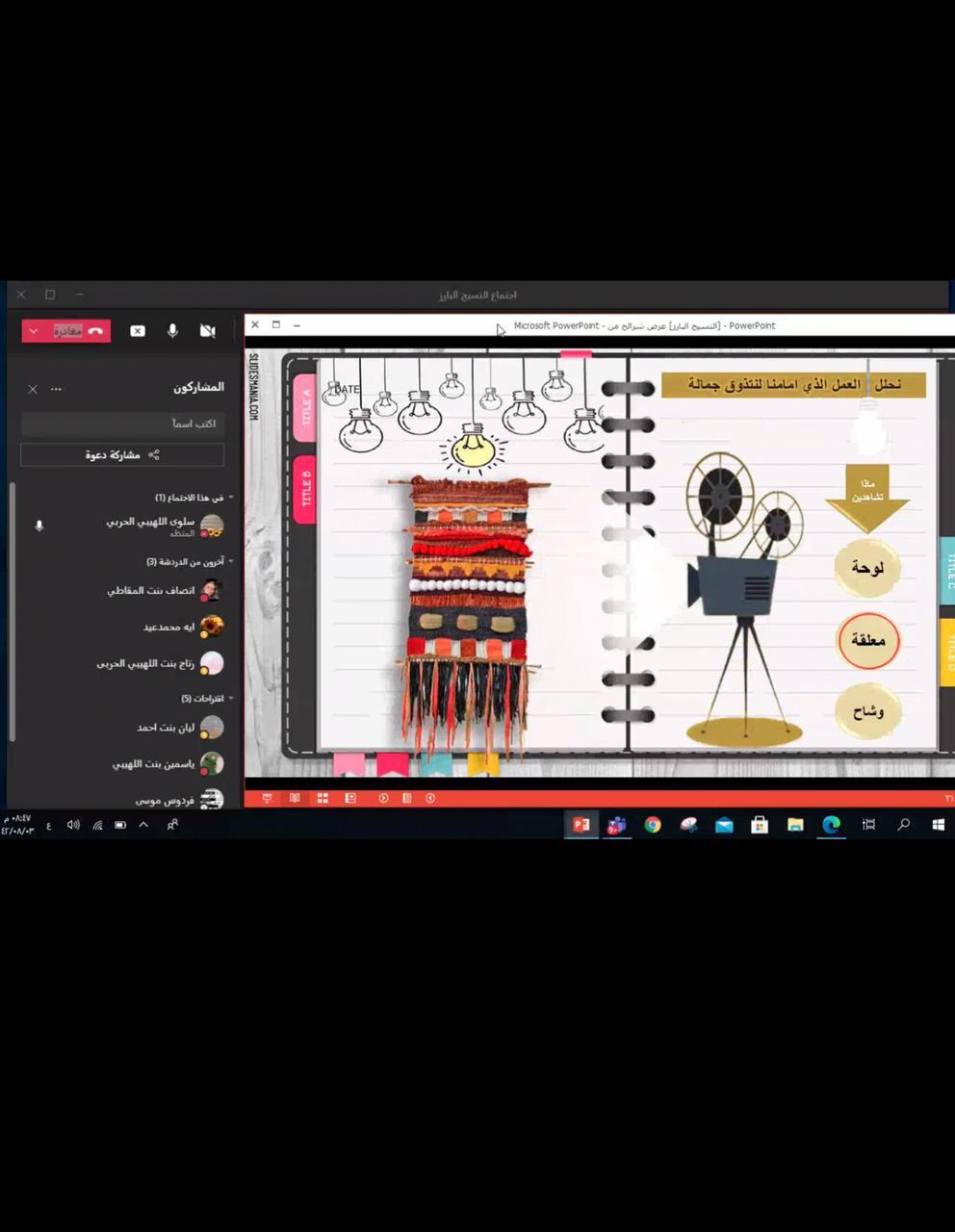Click the leftmost presentation icon in PowerPoint status bar
Image resolution: width=955 pixels, height=1232 pixels.
267,798
